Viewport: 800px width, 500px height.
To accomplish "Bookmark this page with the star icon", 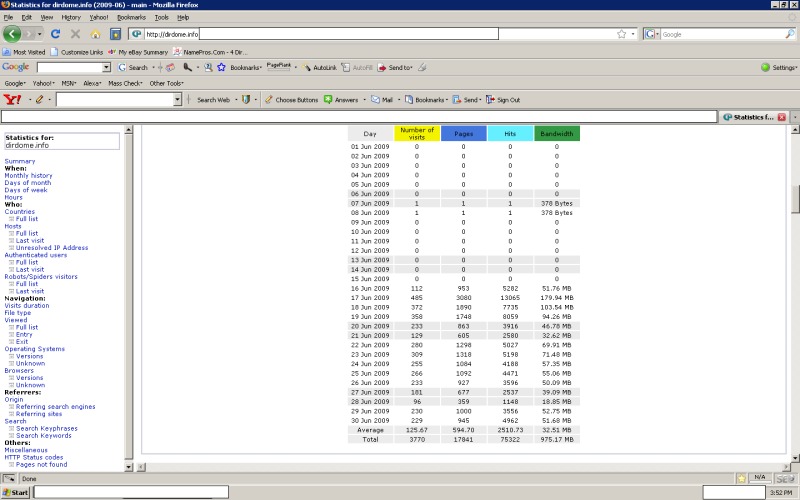I will coord(621,34).
